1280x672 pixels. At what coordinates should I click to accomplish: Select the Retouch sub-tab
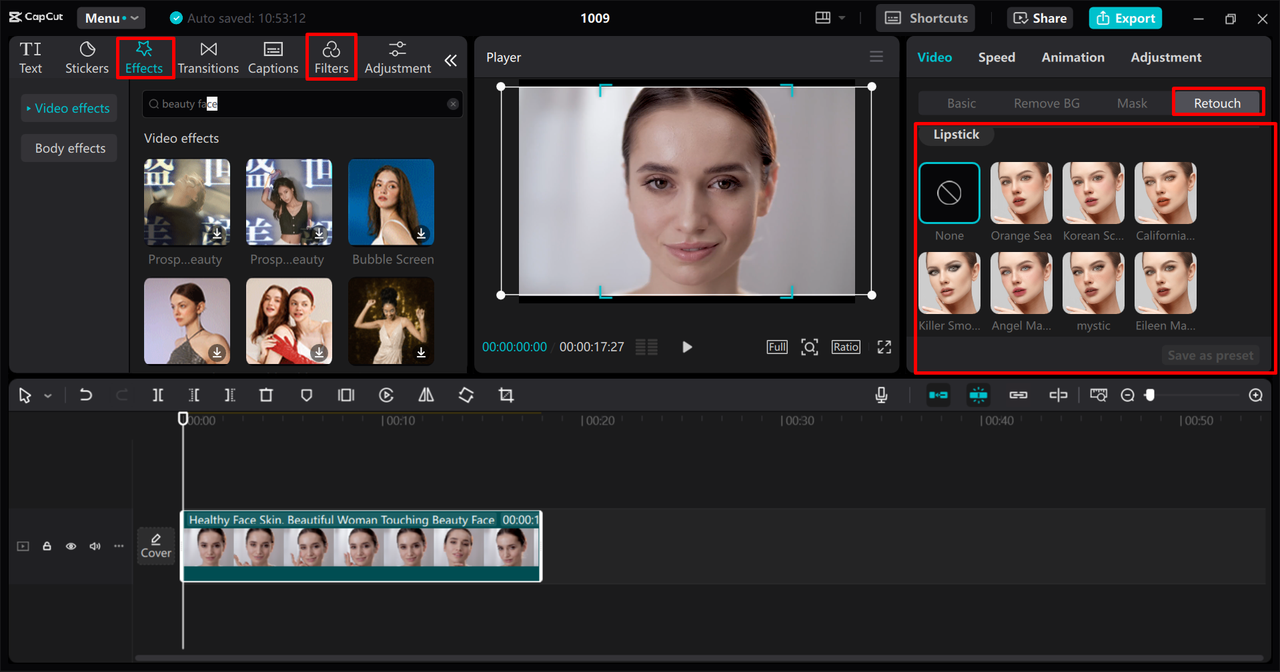pos(1217,103)
